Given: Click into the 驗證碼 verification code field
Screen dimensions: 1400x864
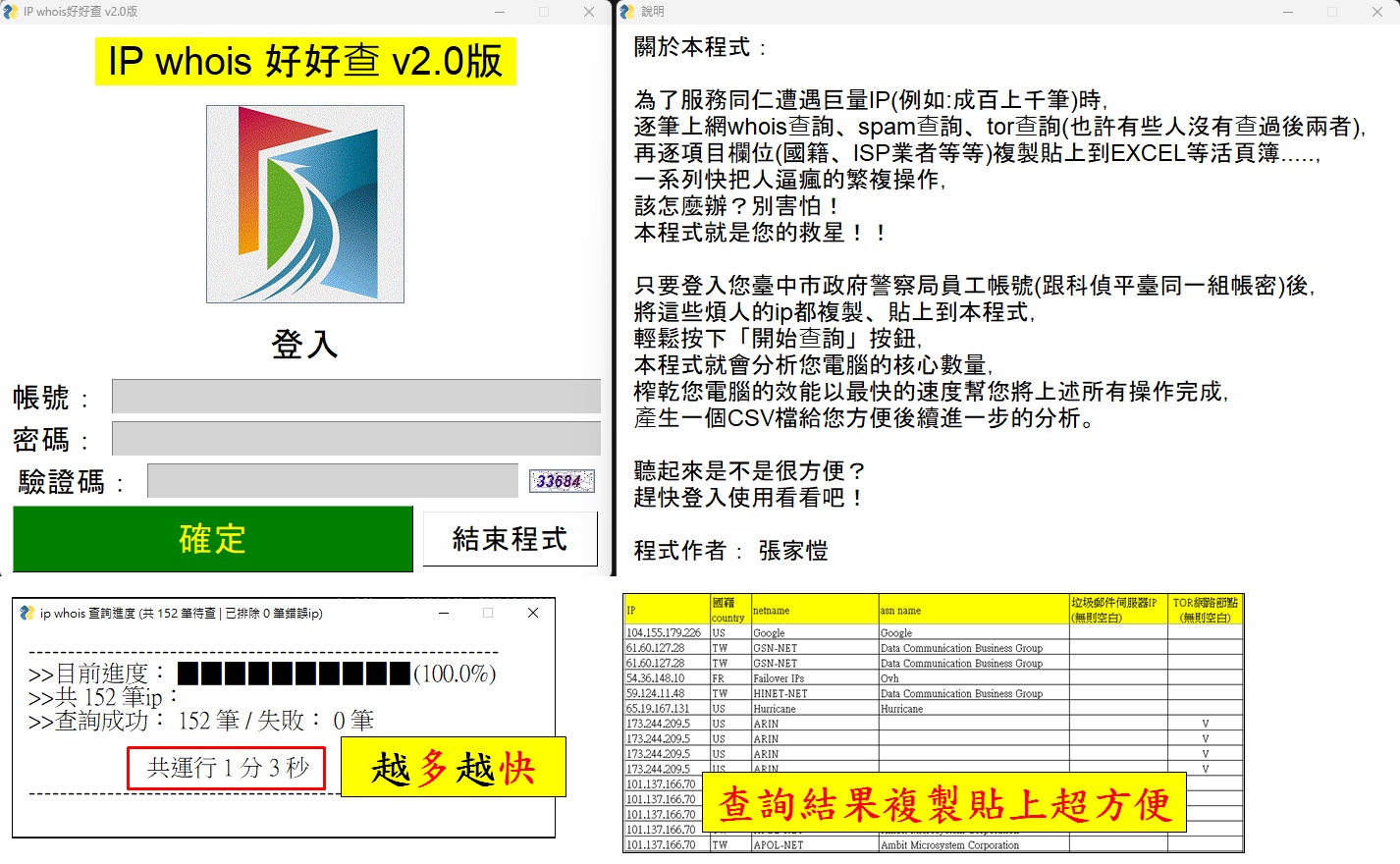Looking at the screenshot, I should click(332, 481).
